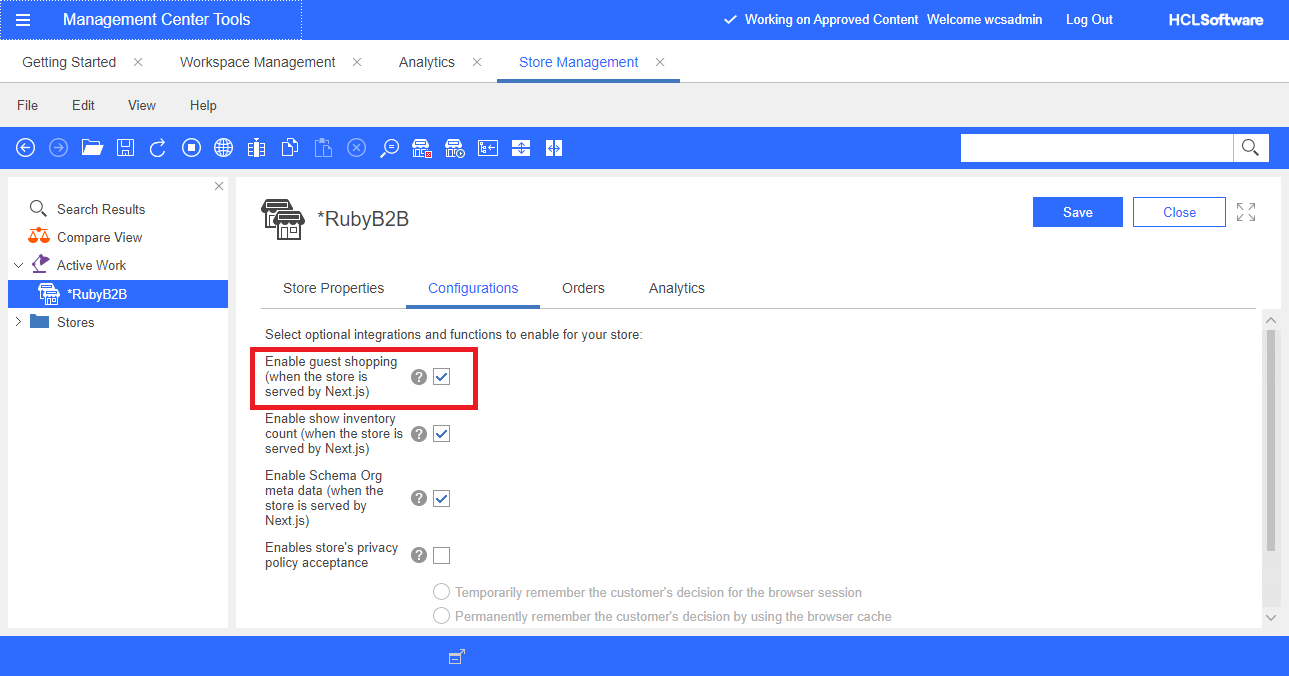
Task: Toggle Enable Schema Org meta data checkbox
Action: 441,498
